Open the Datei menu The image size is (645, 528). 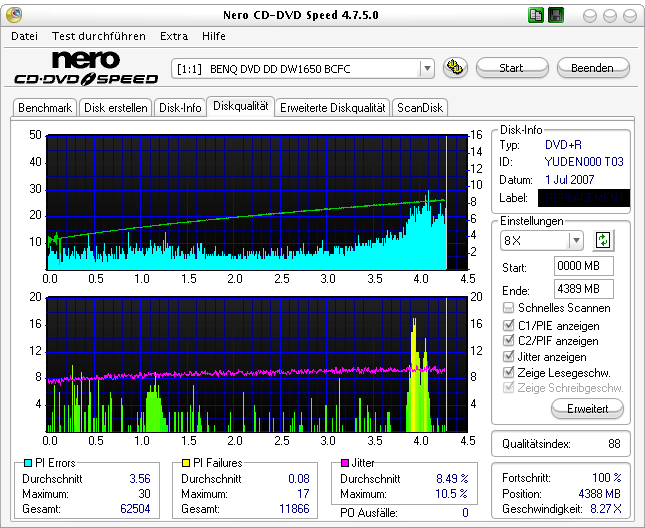(24, 36)
